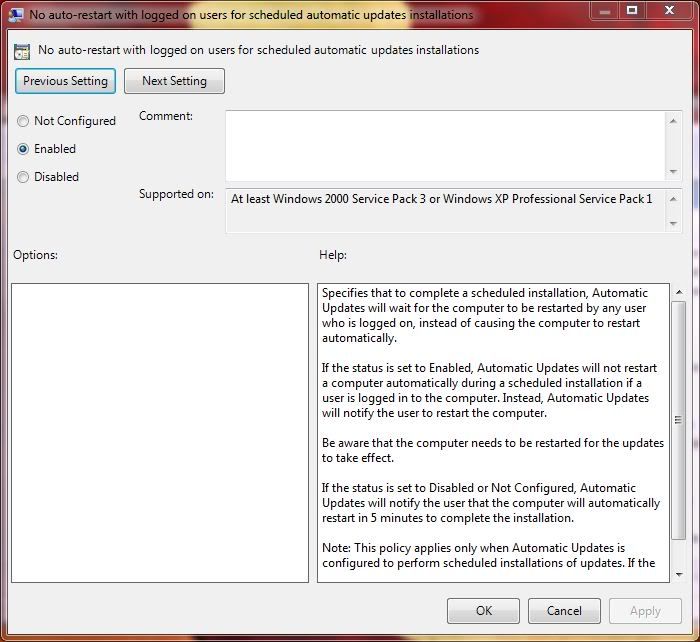Go to the Previous Setting

point(66,81)
